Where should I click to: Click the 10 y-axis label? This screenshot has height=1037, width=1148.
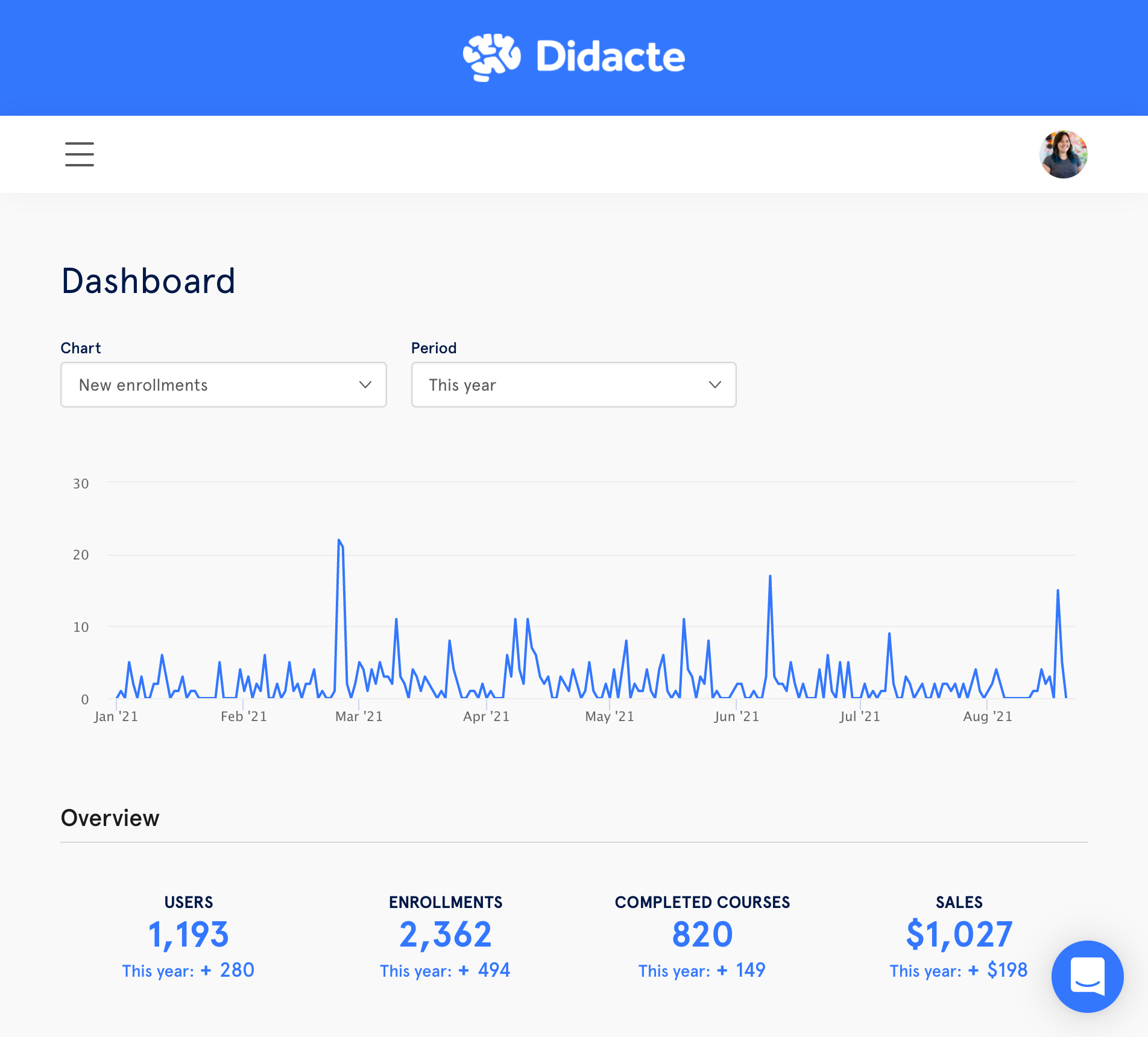81,627
